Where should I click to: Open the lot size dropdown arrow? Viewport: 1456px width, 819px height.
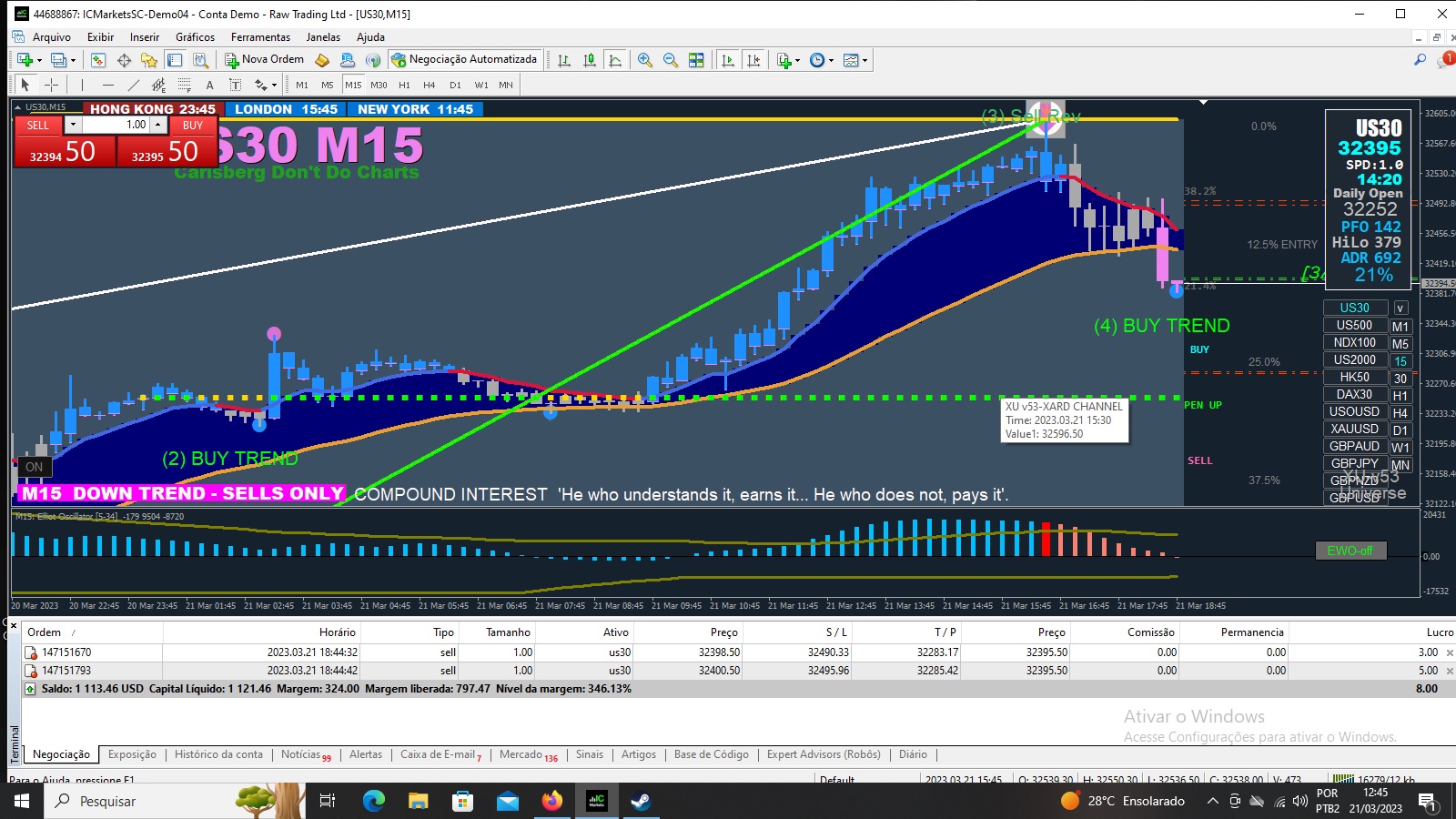pos(74,125)
